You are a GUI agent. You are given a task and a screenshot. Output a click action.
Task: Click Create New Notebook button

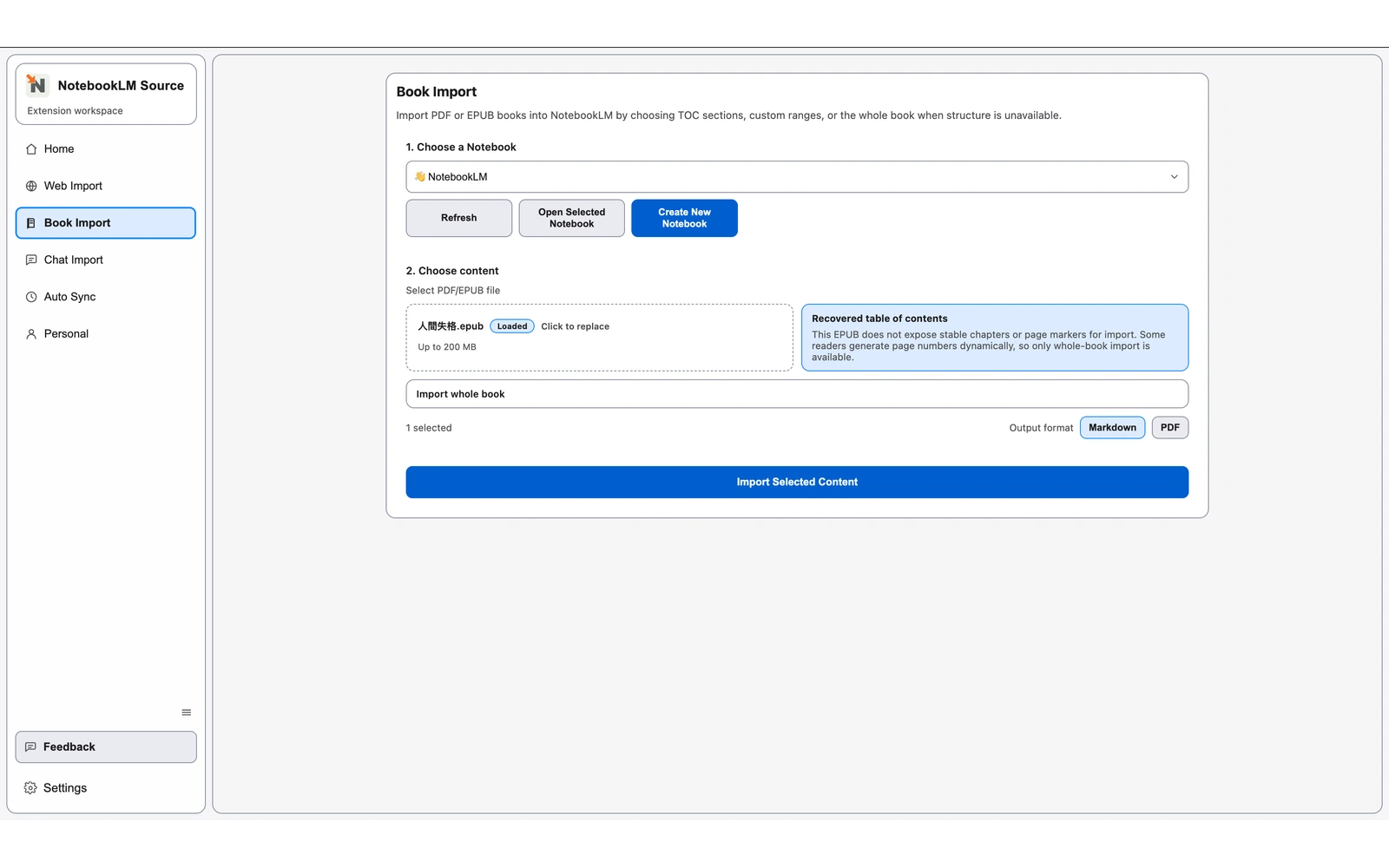click(684, 218)
